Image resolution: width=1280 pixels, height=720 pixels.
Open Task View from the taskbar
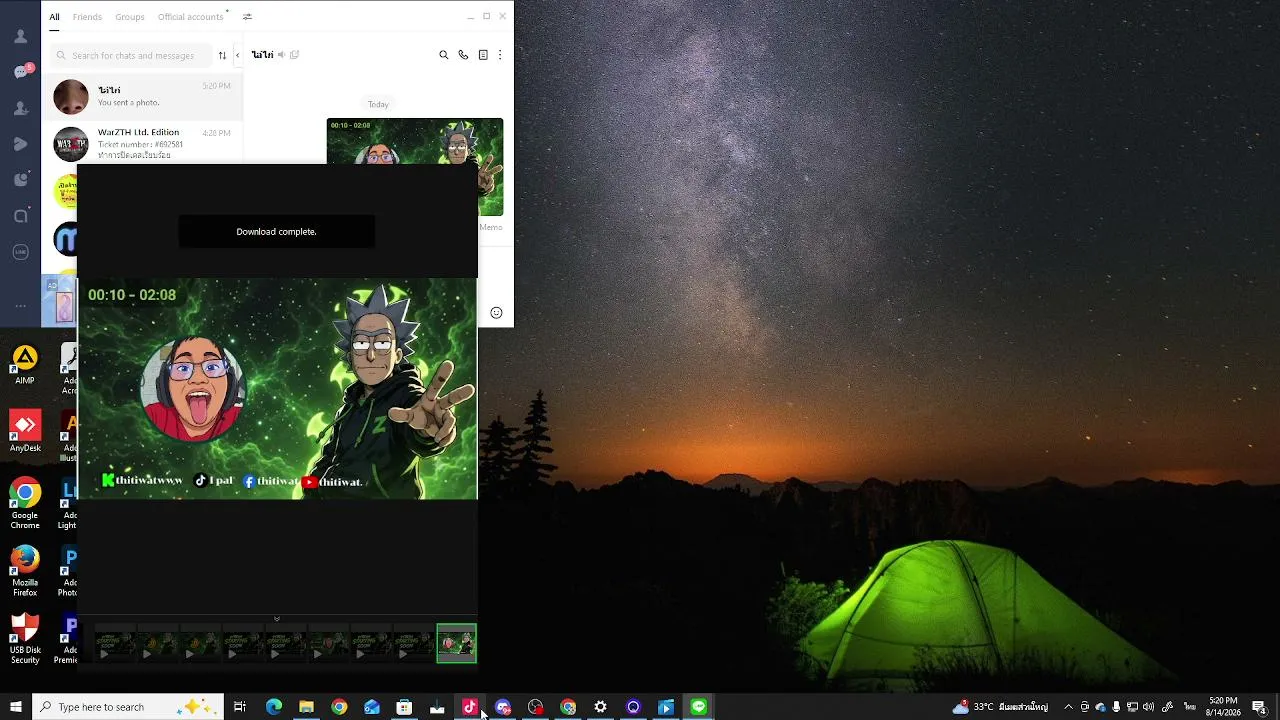240,707
